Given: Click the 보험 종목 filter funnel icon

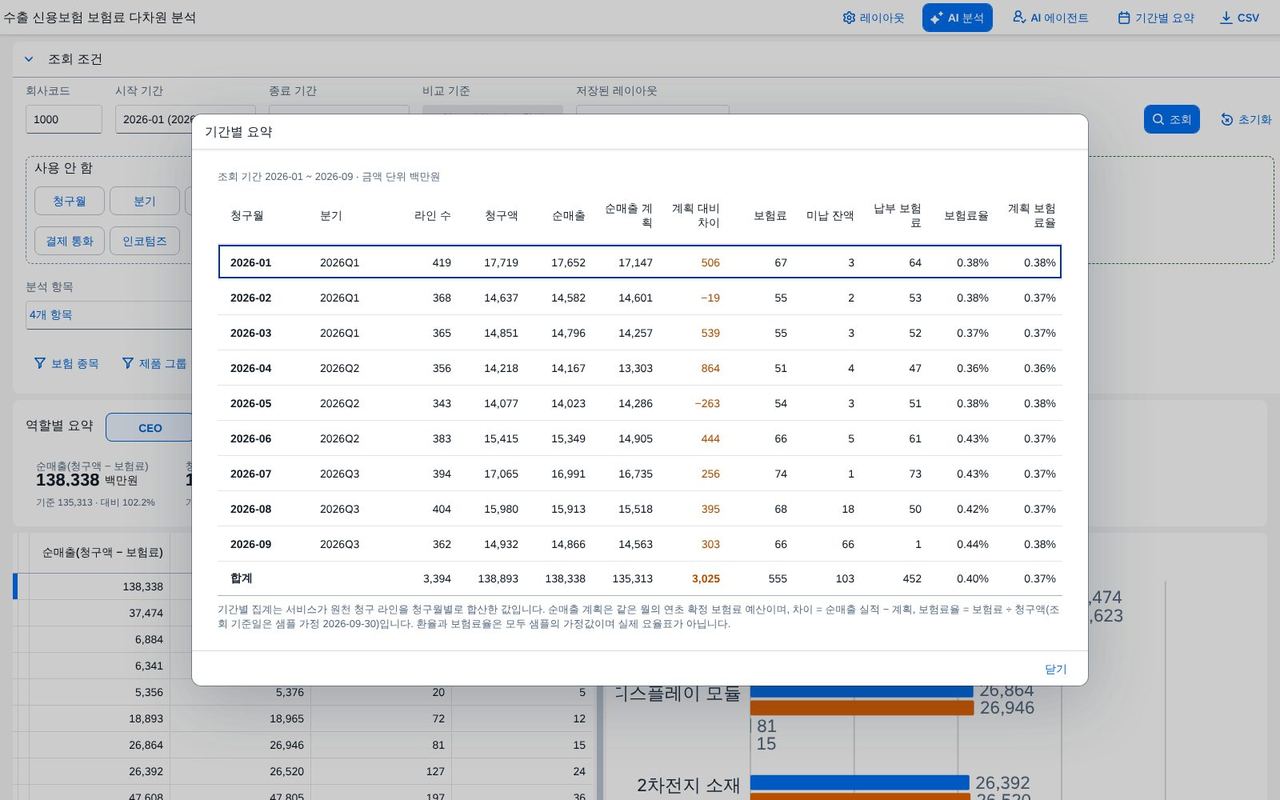Looking at the screenshot, I should [x=40, y=363].
